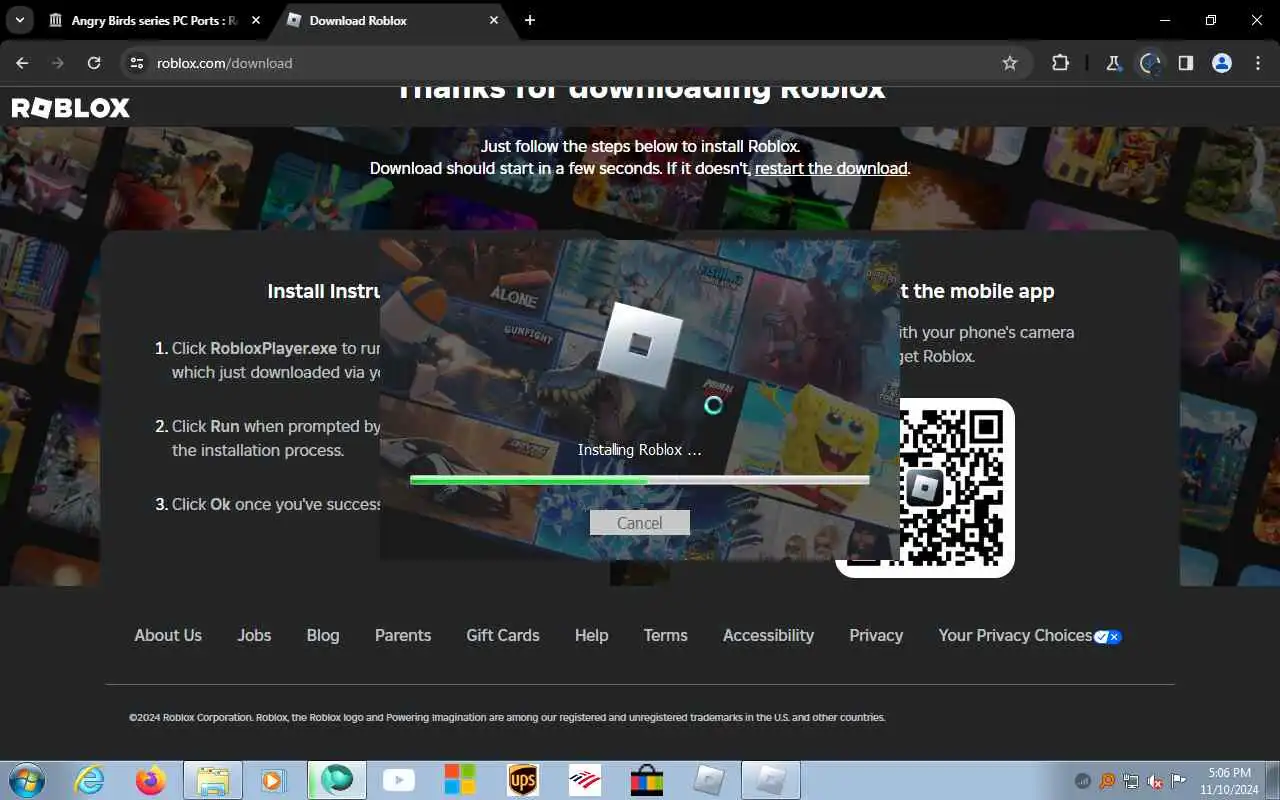1280x800 pixels.
Task: Go forward in browser history
Action: [58, 63]
